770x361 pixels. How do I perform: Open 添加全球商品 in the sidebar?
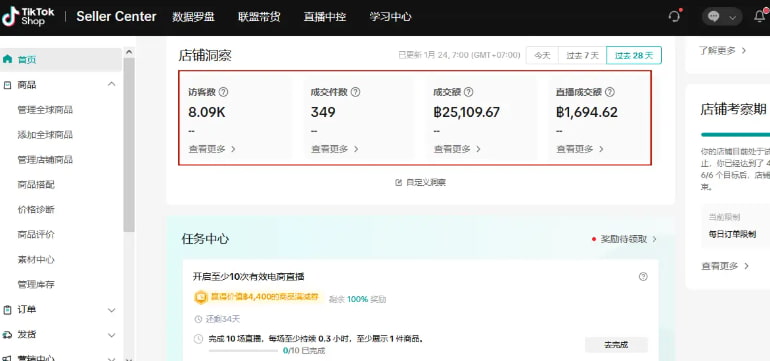tap(45, 135)
